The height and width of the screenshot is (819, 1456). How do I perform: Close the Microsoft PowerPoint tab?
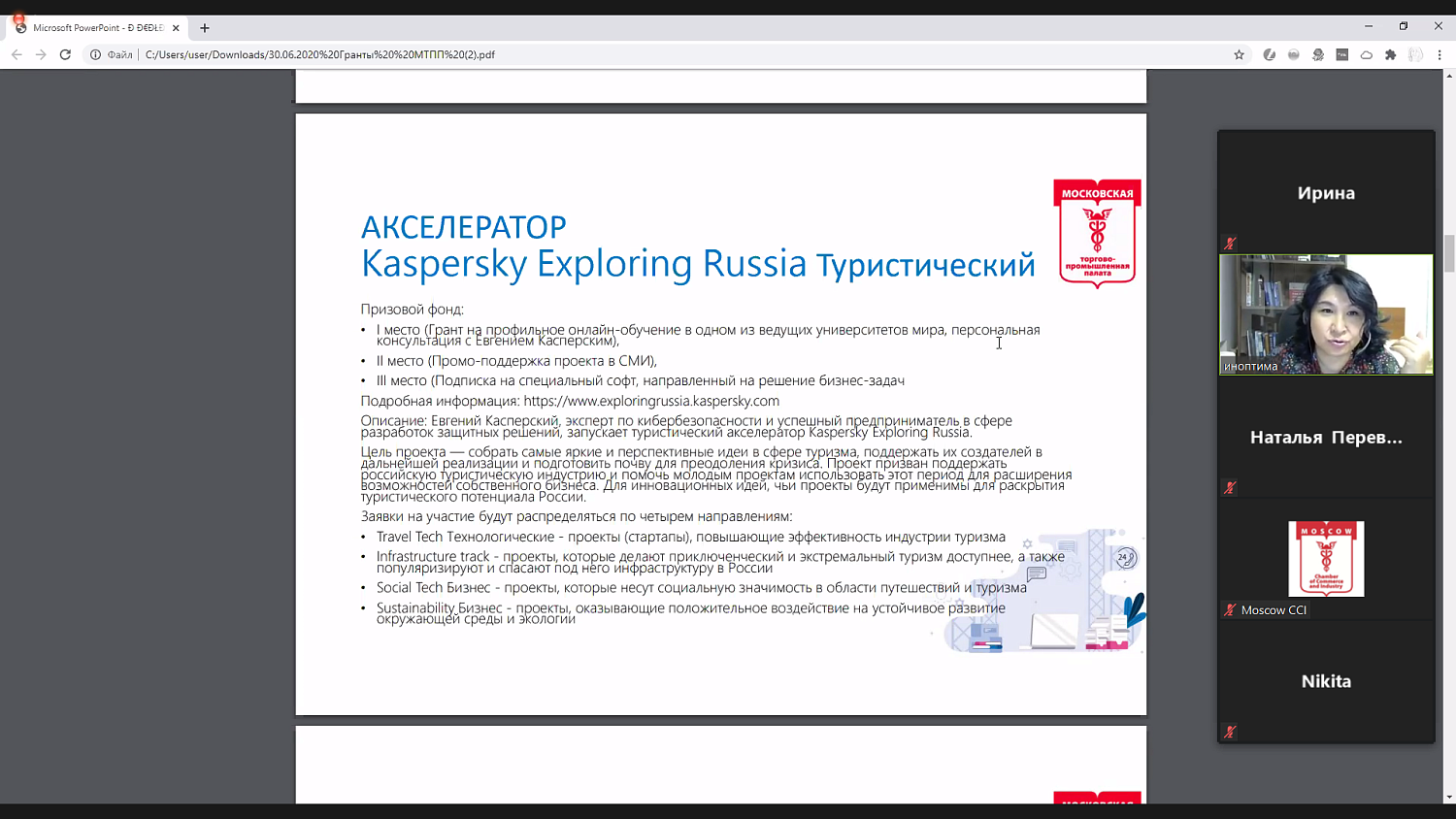176,28
